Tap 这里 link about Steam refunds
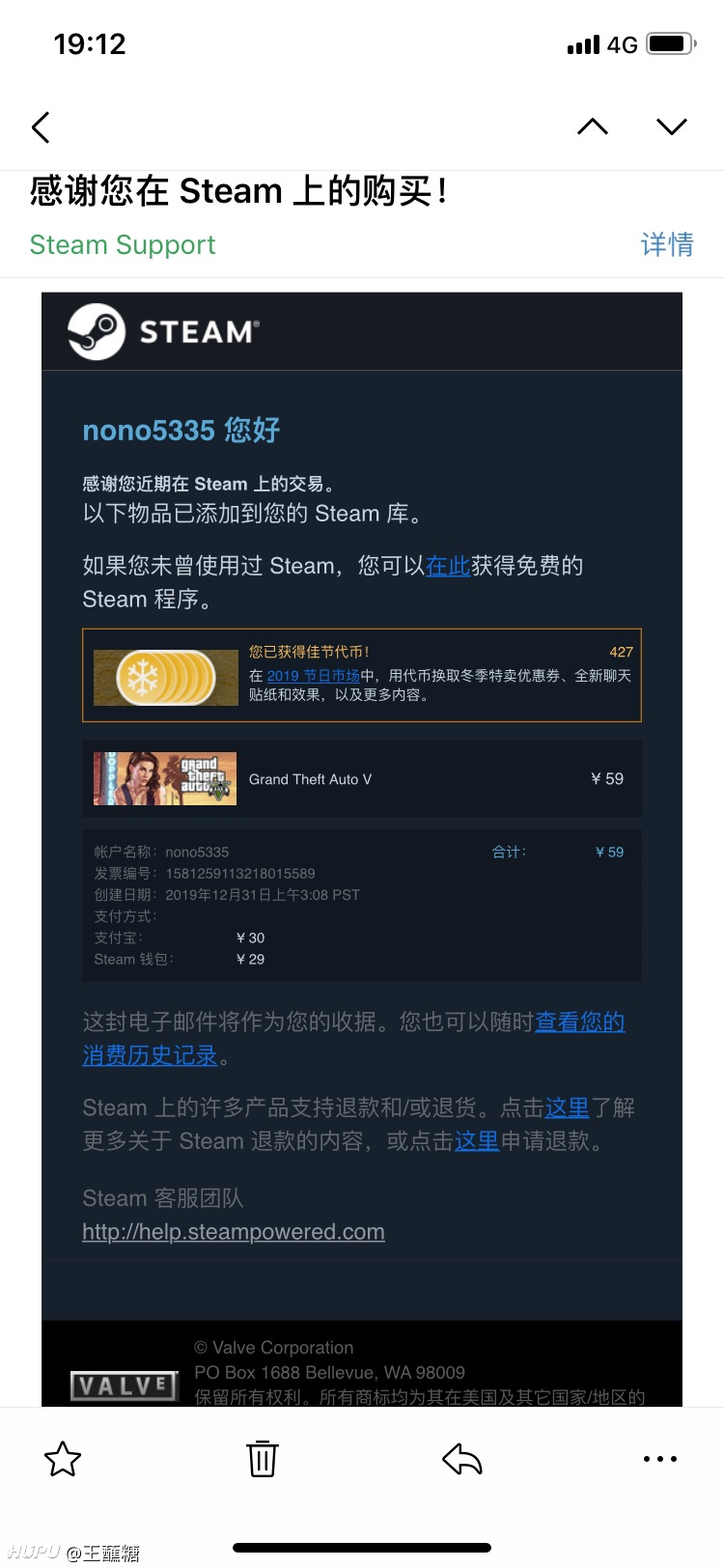724x1568 pixels. [x=567, y=1107]
